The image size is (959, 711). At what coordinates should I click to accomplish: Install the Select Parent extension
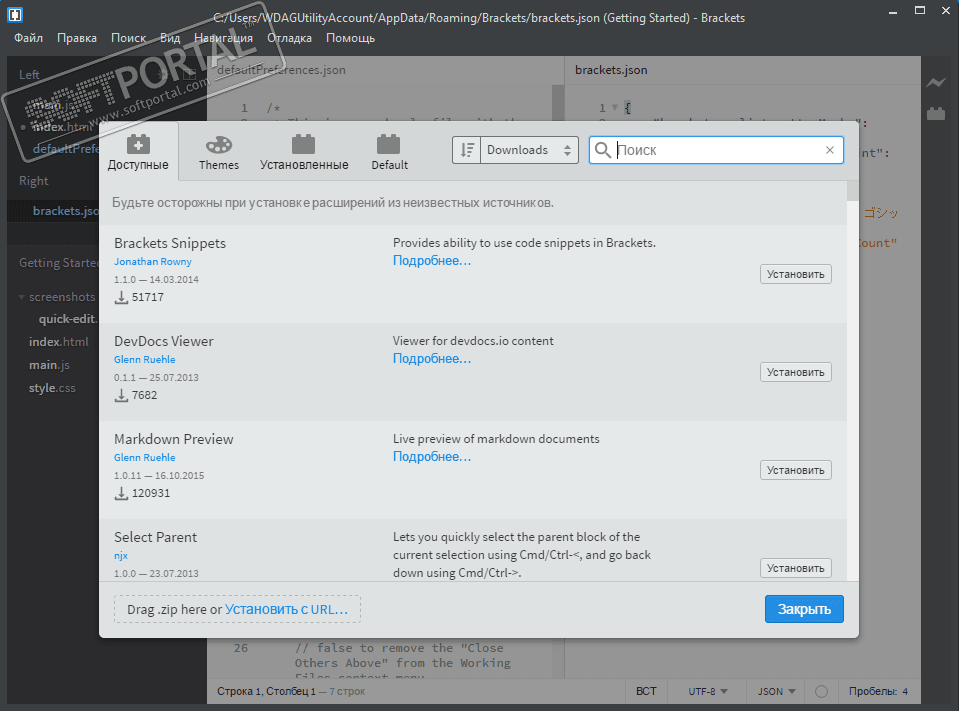796,568
